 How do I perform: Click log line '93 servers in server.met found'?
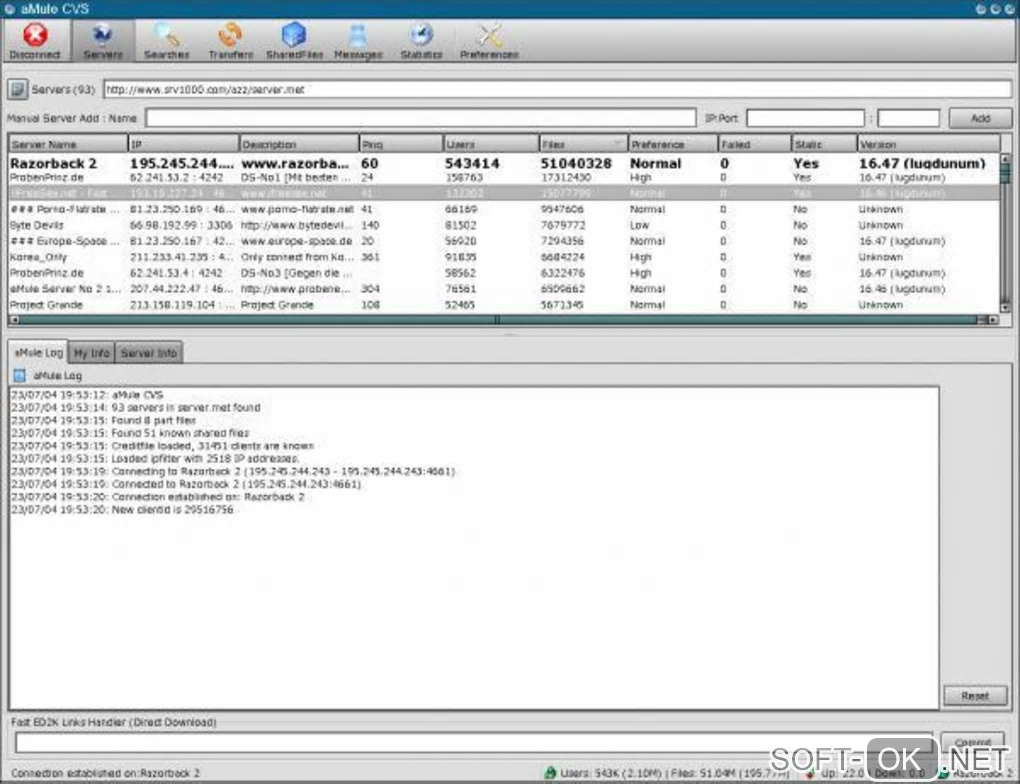coord(185,407)
